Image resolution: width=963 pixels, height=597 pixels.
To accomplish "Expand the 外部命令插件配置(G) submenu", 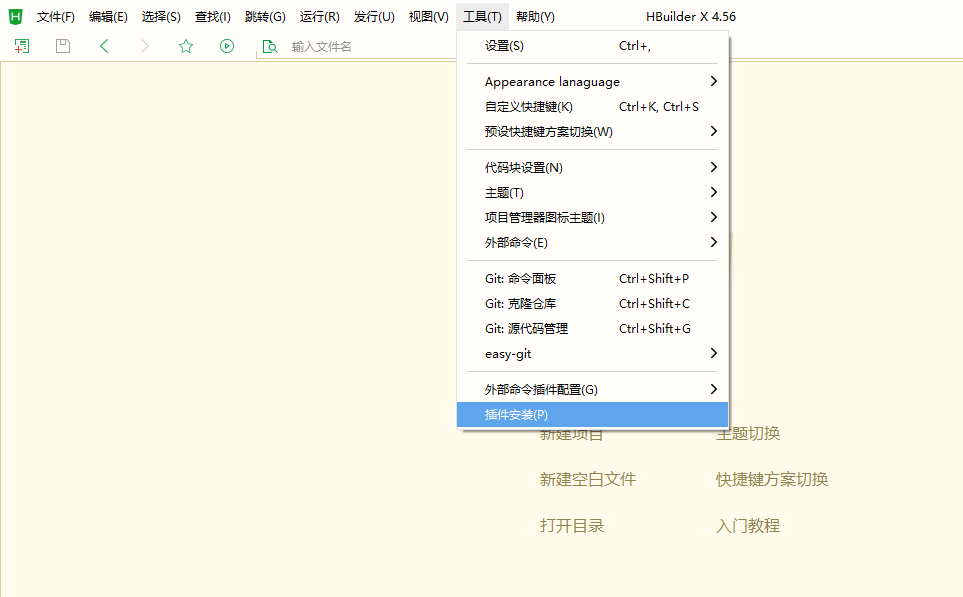I will point(593,390).
